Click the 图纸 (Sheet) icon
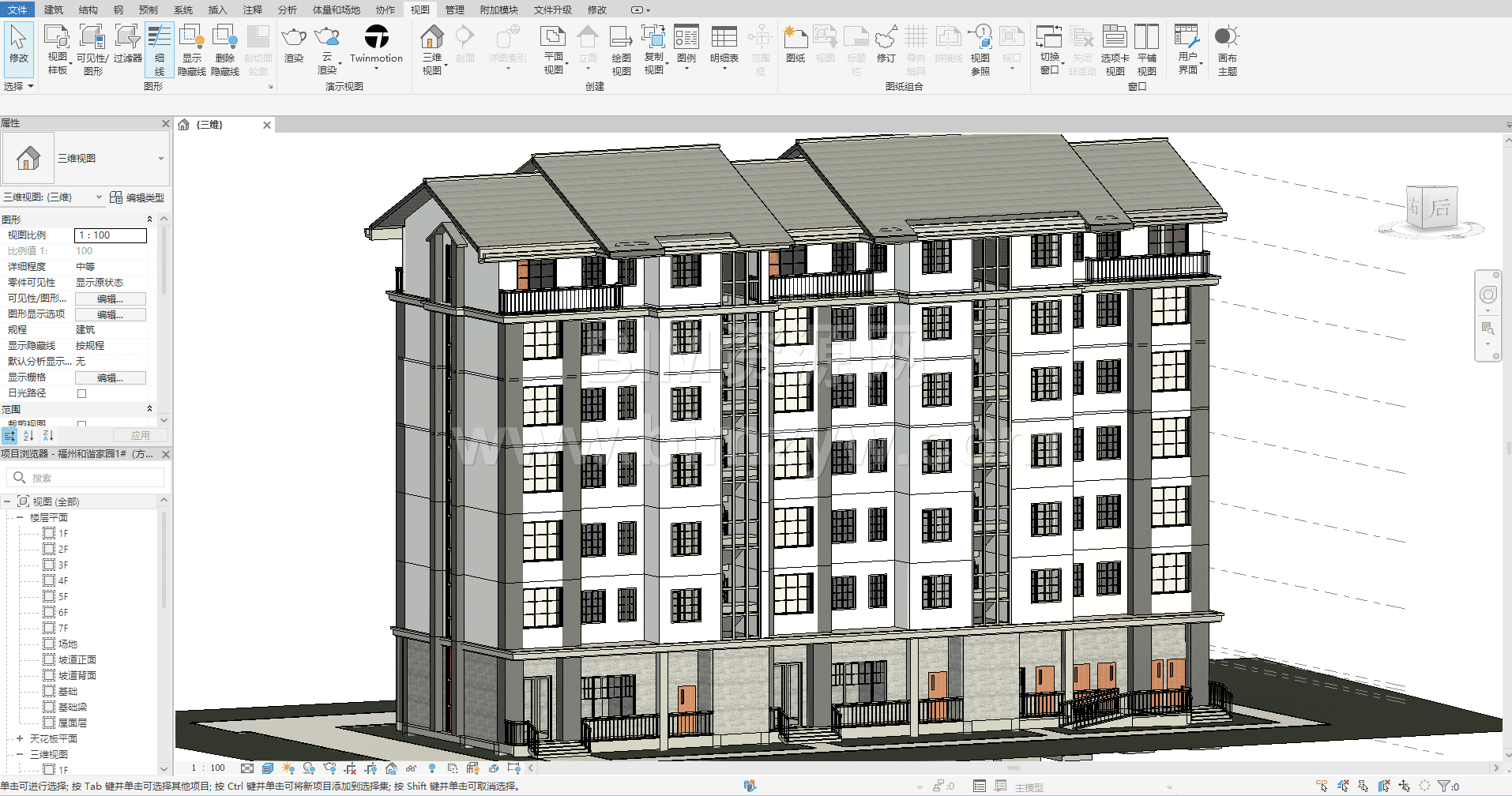 tap(795, 43)
